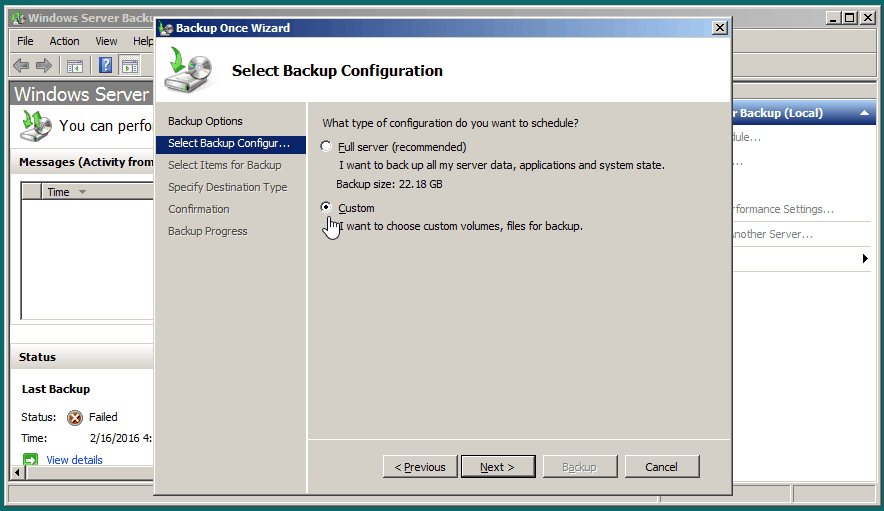The image size is (884, 511).
Task: Click the Windows Server Backup header icon
Action: tap(35, 125)
